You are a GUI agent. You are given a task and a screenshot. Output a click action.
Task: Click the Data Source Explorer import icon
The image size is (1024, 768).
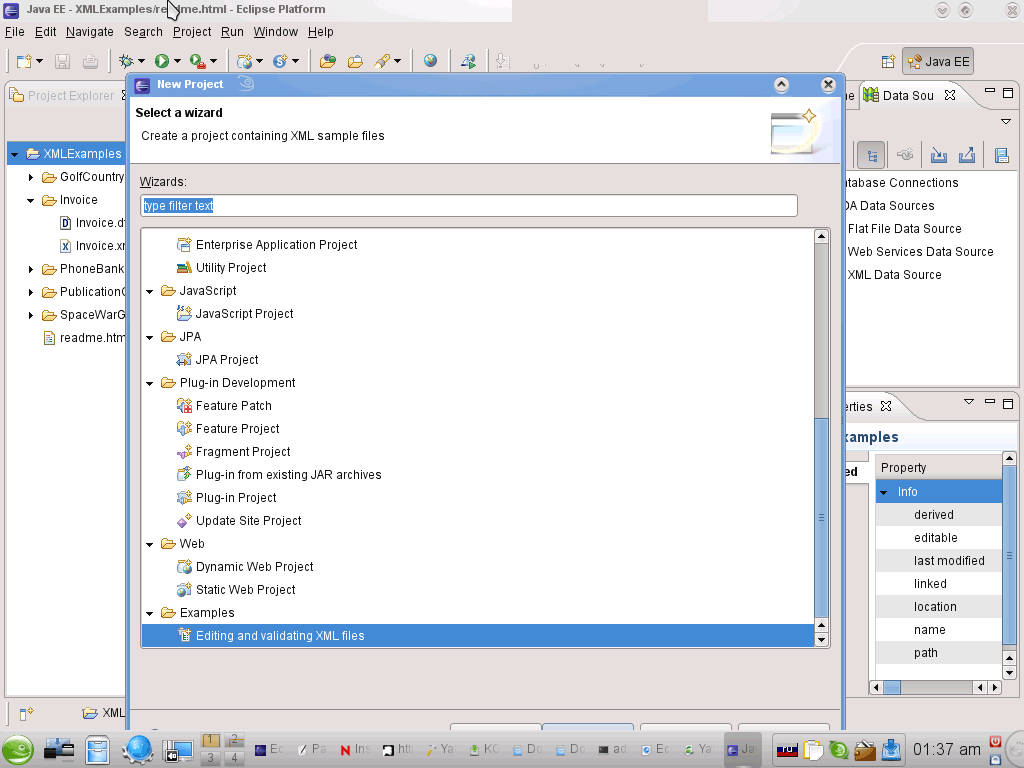point(938,155)
